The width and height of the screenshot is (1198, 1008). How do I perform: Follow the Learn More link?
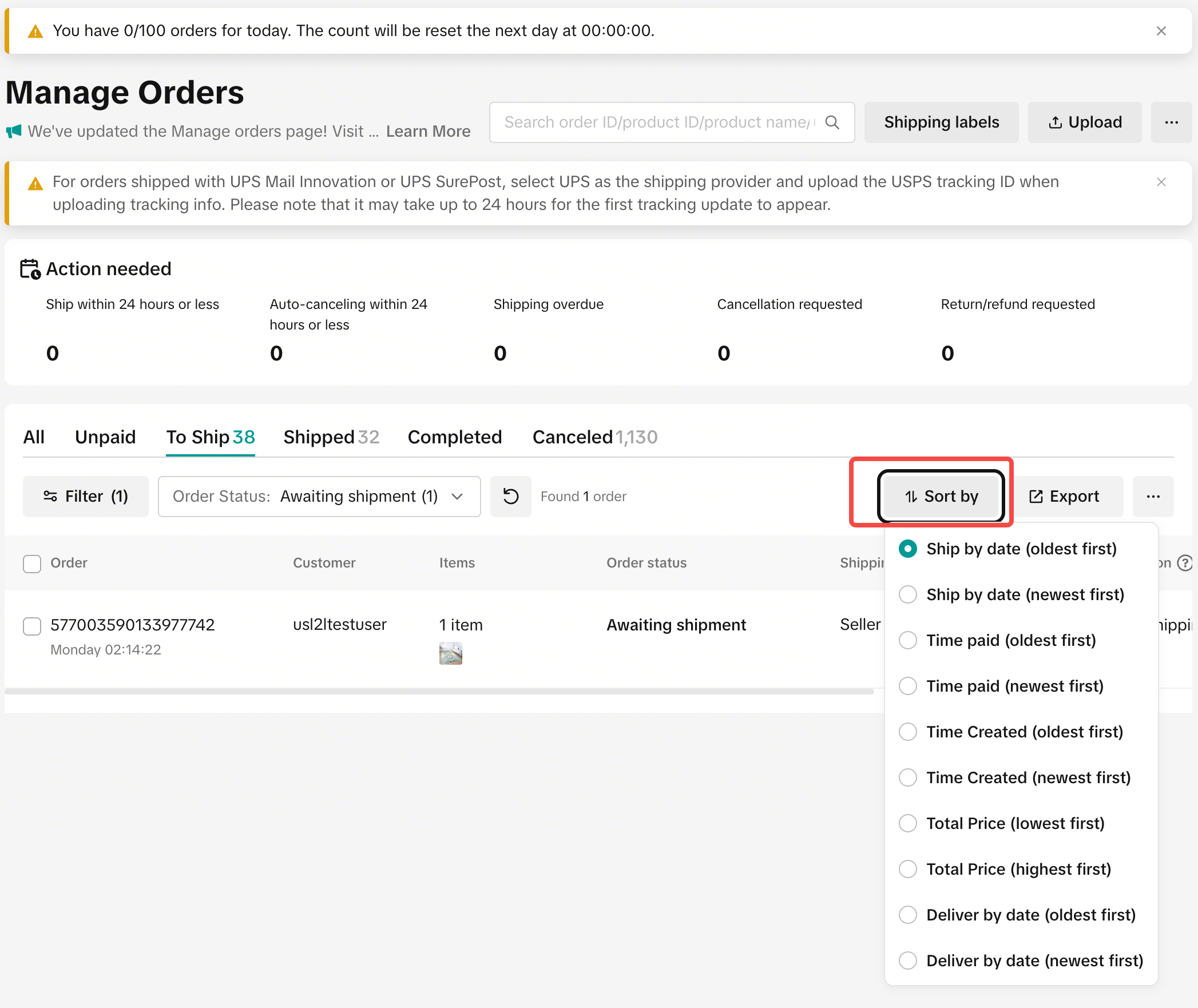coord(428,132)
